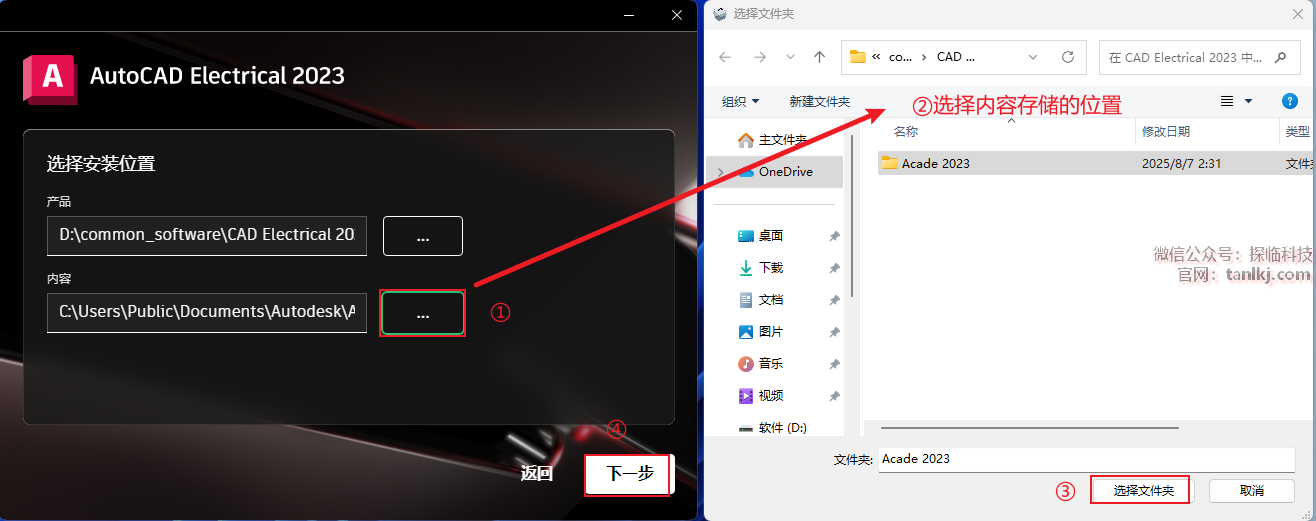Click the pin icon next to 音乐

pos(834,365)
